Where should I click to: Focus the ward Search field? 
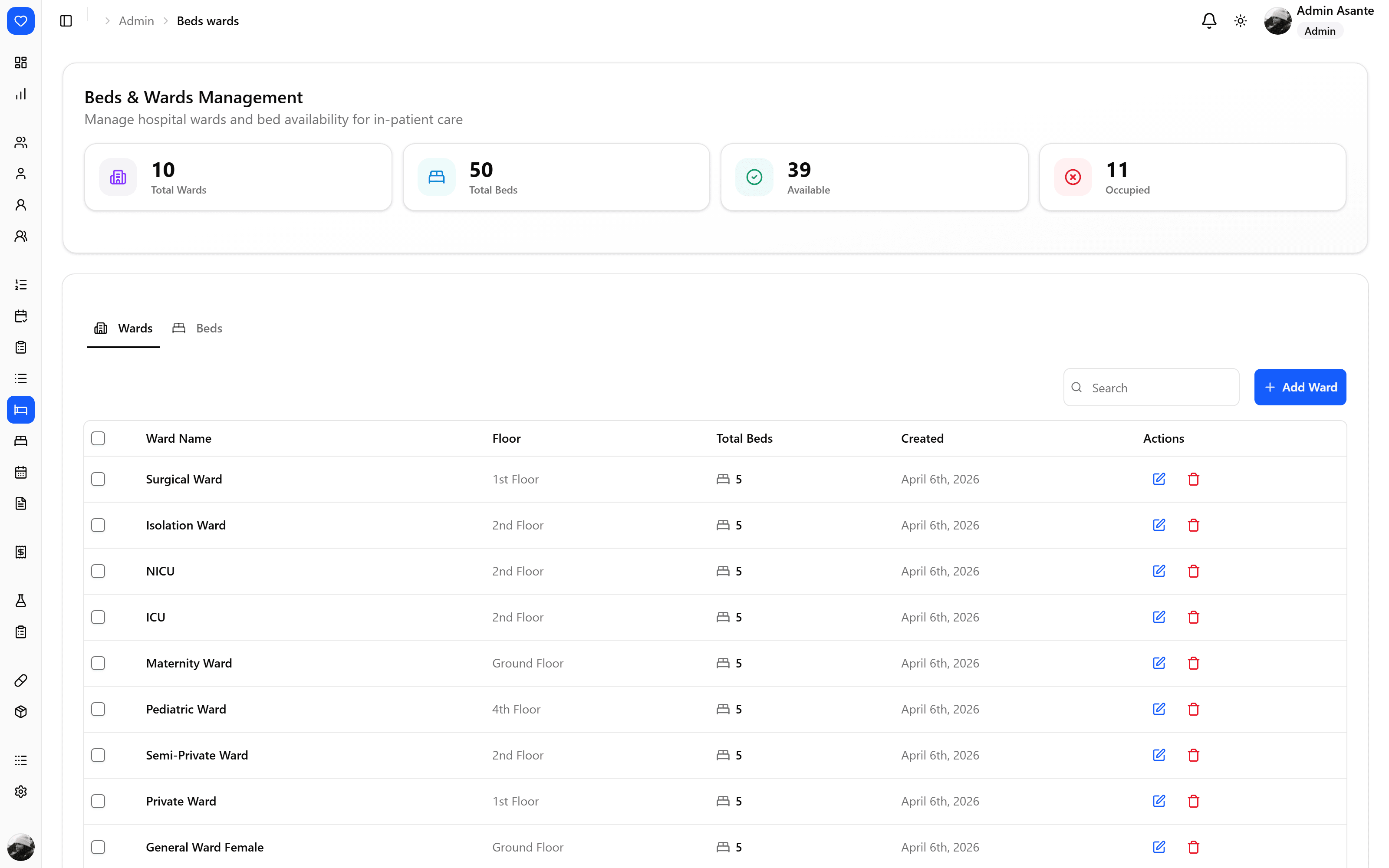click(1151, 388)
